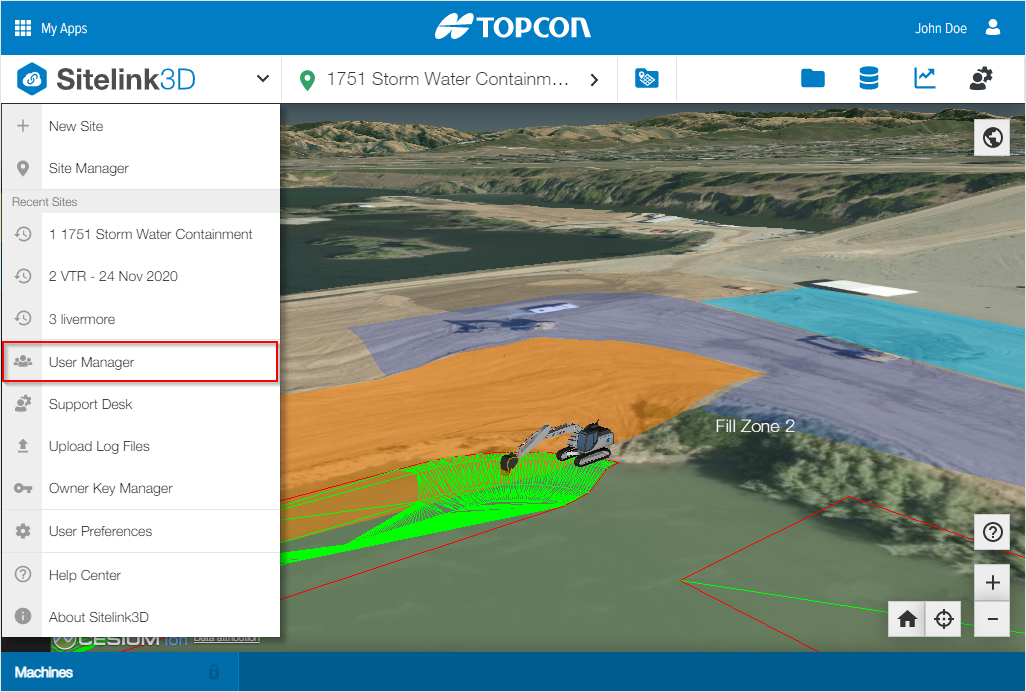
Task: Click the gear icon beside User Preferences
Action: pyautogui.click(x=23, y=531)
